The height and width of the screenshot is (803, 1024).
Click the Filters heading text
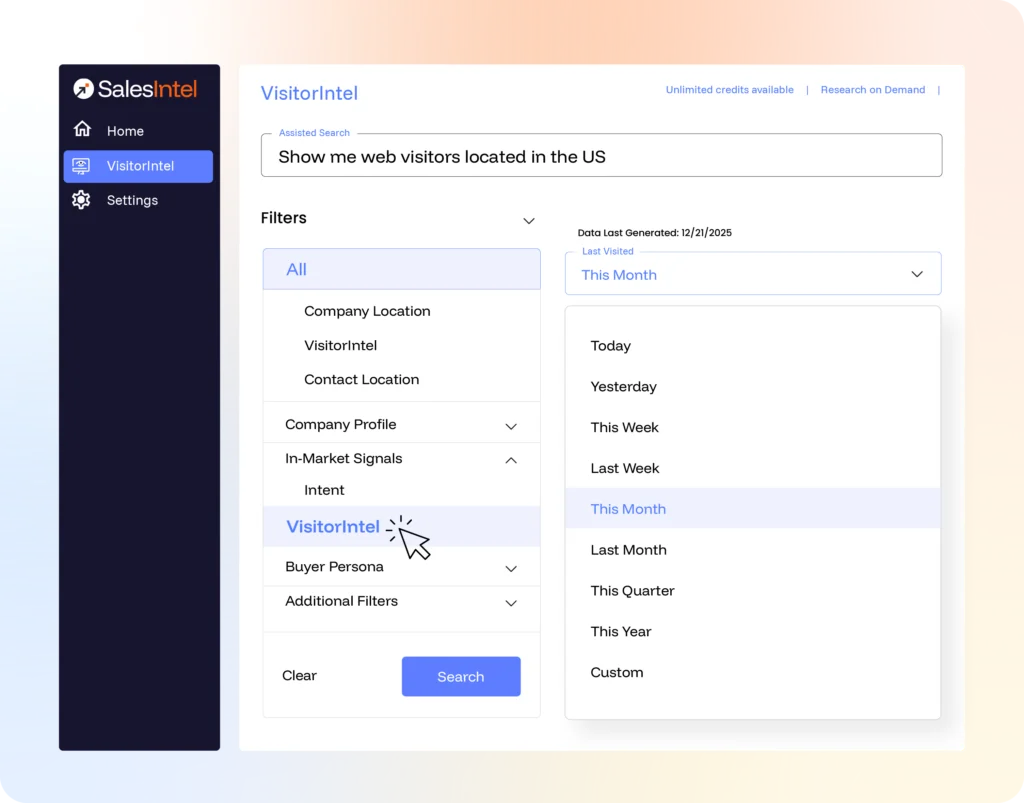pos(283,218)
